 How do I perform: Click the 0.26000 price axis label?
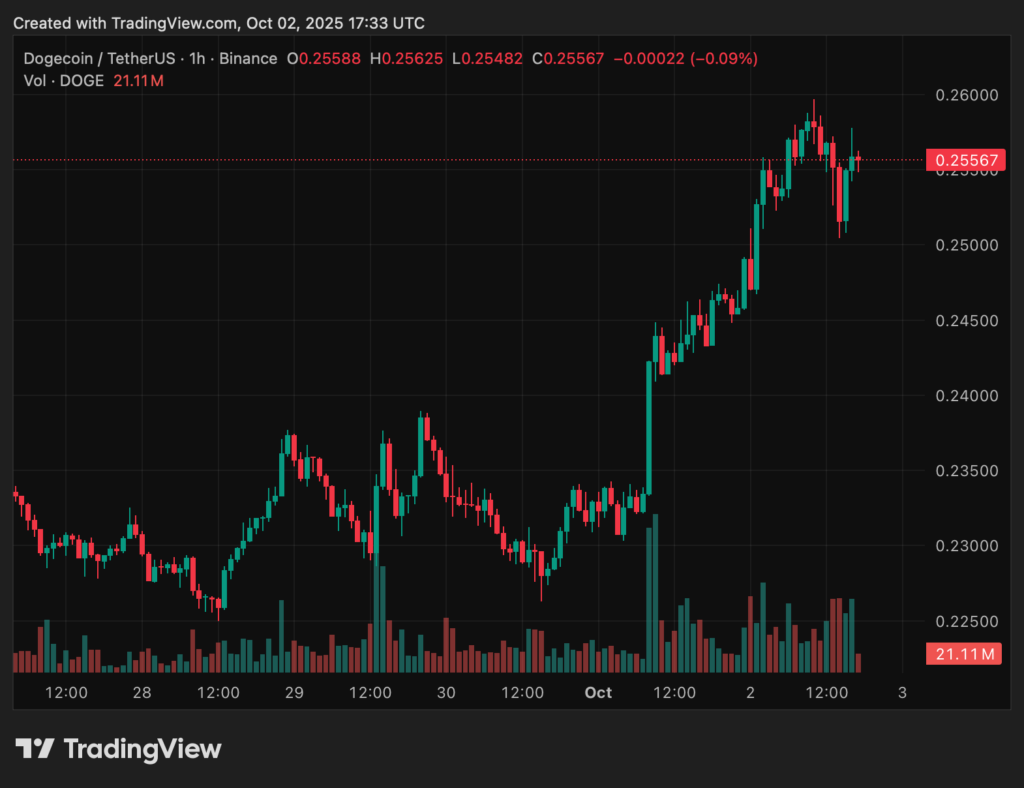tap(965, 96)
